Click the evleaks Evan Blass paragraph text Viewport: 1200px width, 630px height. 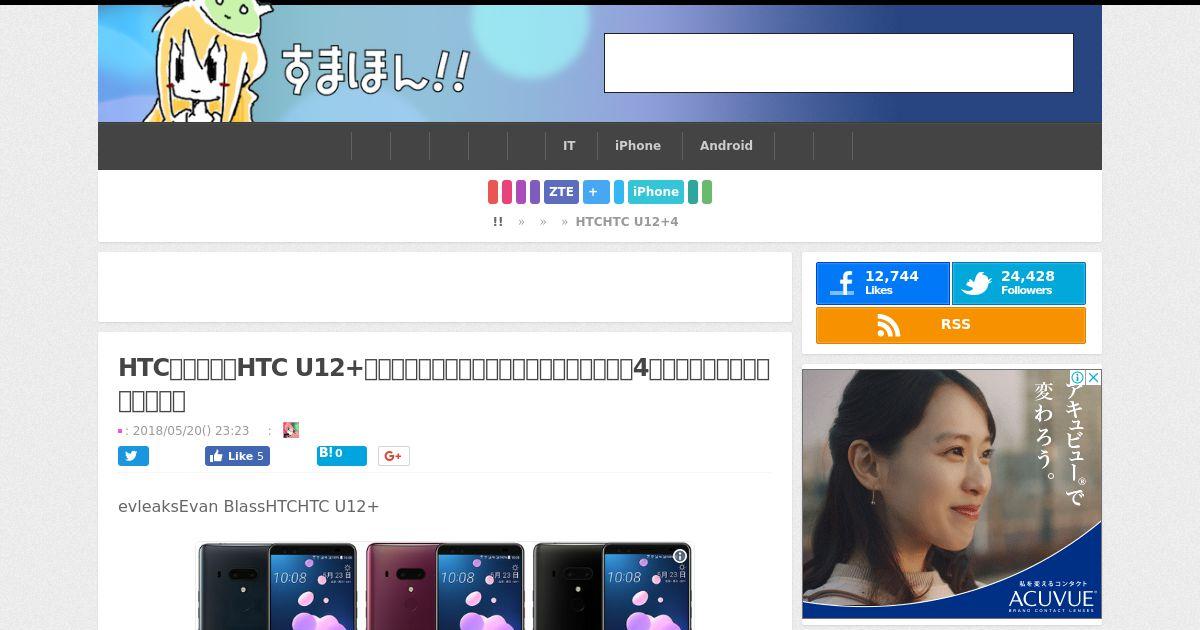tap(248, 506)
